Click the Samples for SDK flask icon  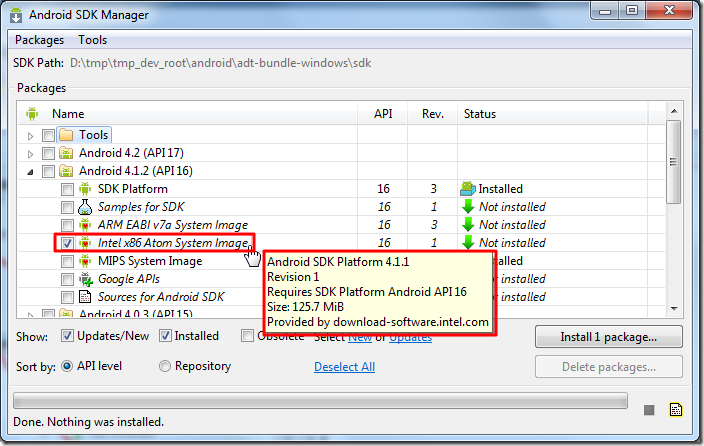pos(85,207)
